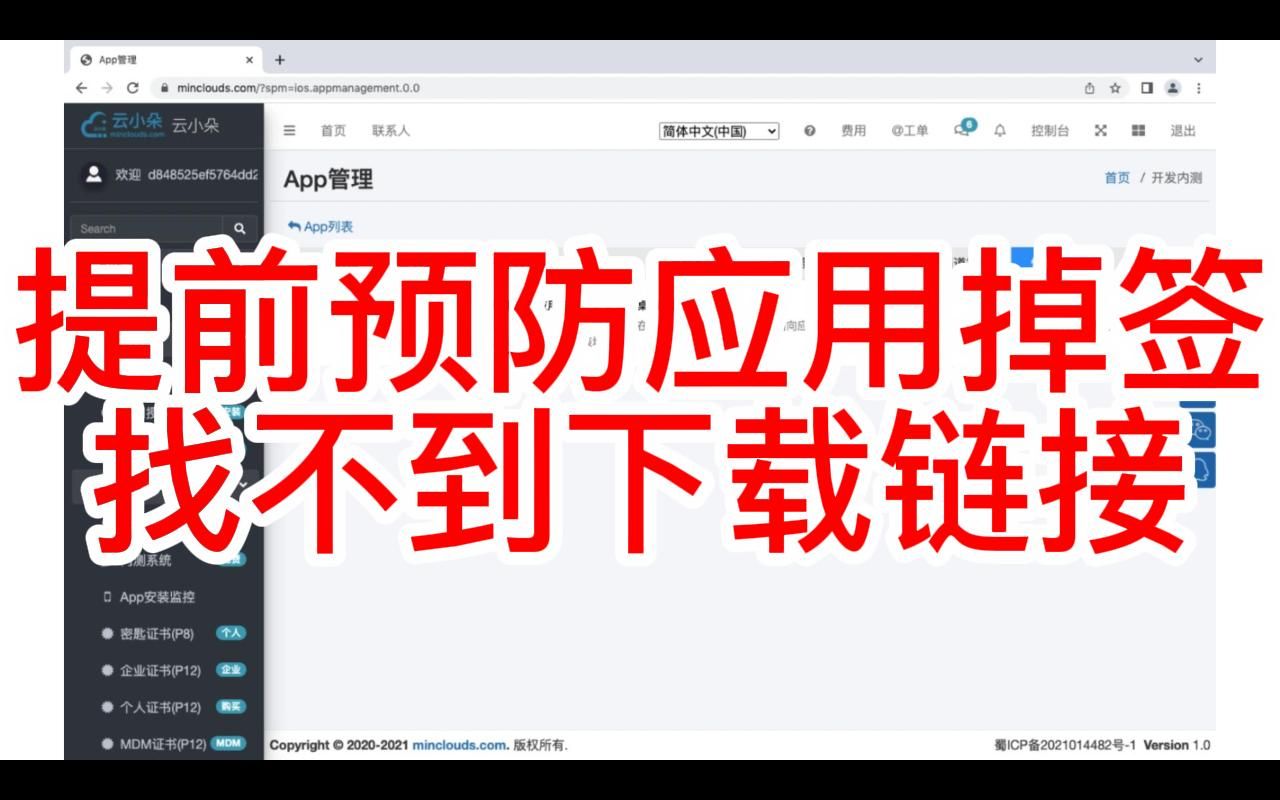Click the WeChat floating icon at right edge
Image resolution: width=1280 pixels, height=800 pixels.
[x=1201, y=432]
